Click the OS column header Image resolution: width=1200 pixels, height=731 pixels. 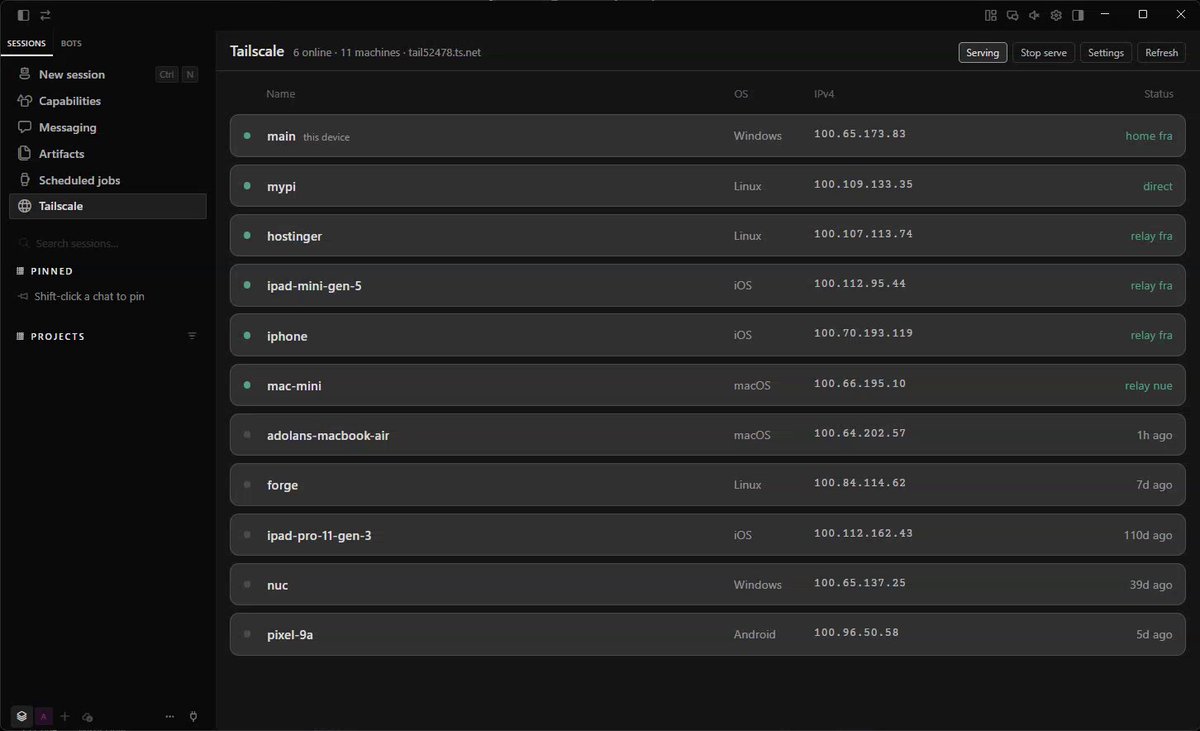pos(741,94)
